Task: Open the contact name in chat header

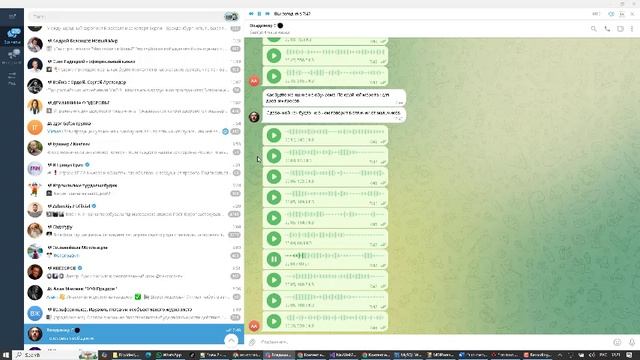Action: 266,25
